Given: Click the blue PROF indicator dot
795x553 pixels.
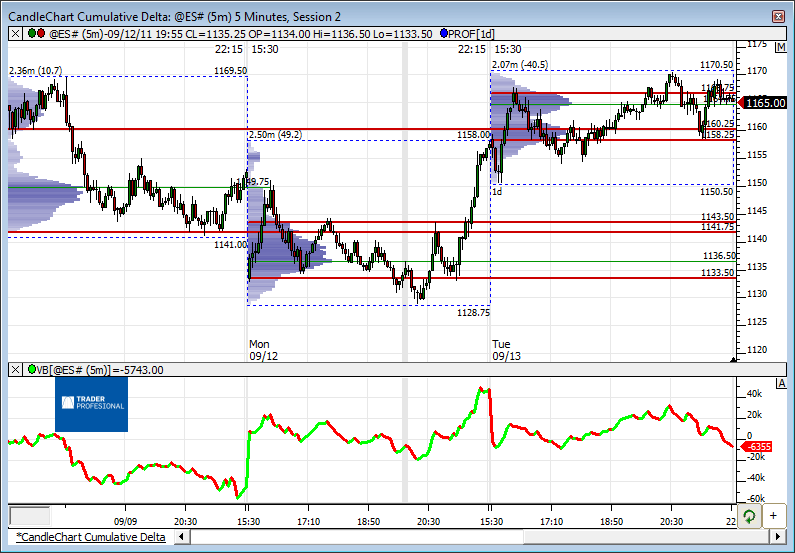Looking at the screenshot, I should pyautogui.click(x=444, y=33).
